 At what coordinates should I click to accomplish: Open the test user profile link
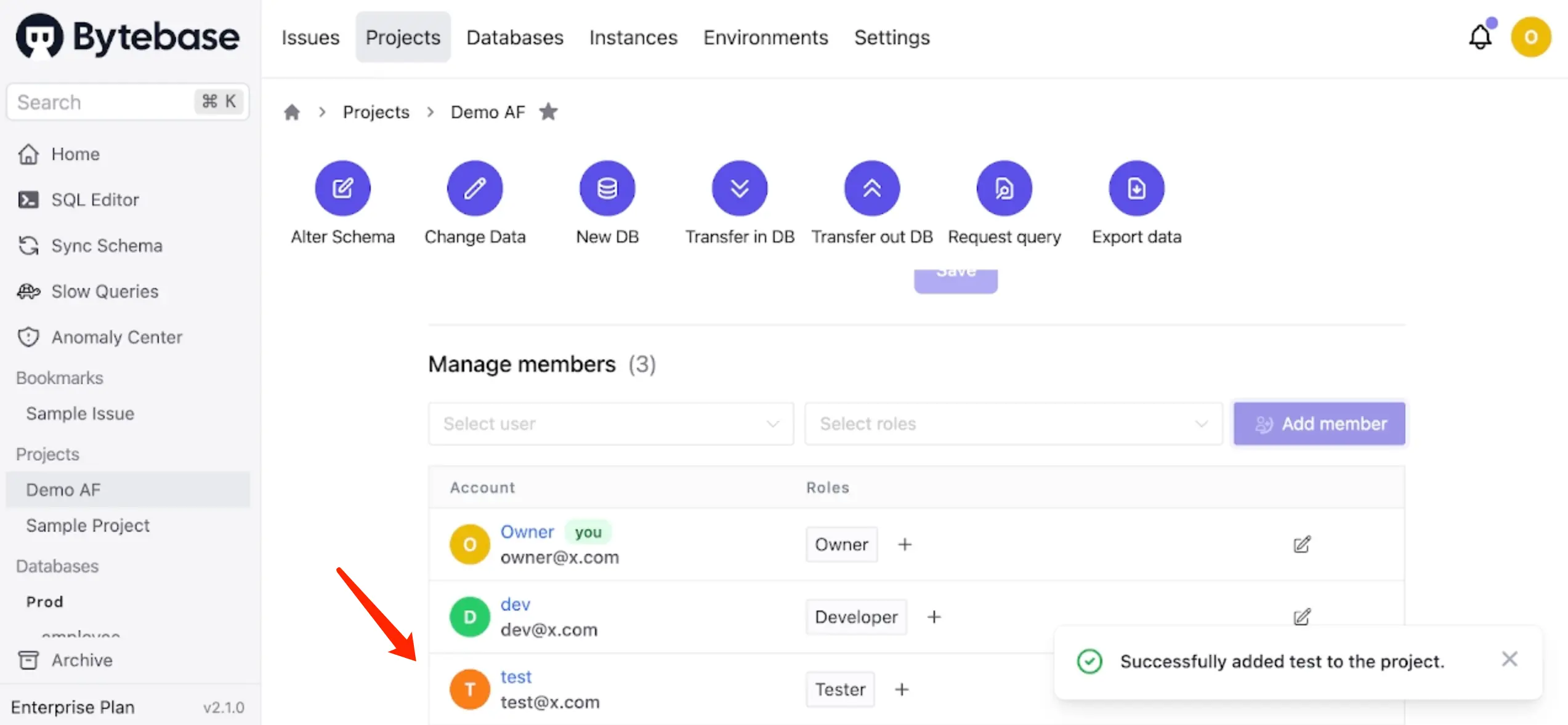(515, 676)
